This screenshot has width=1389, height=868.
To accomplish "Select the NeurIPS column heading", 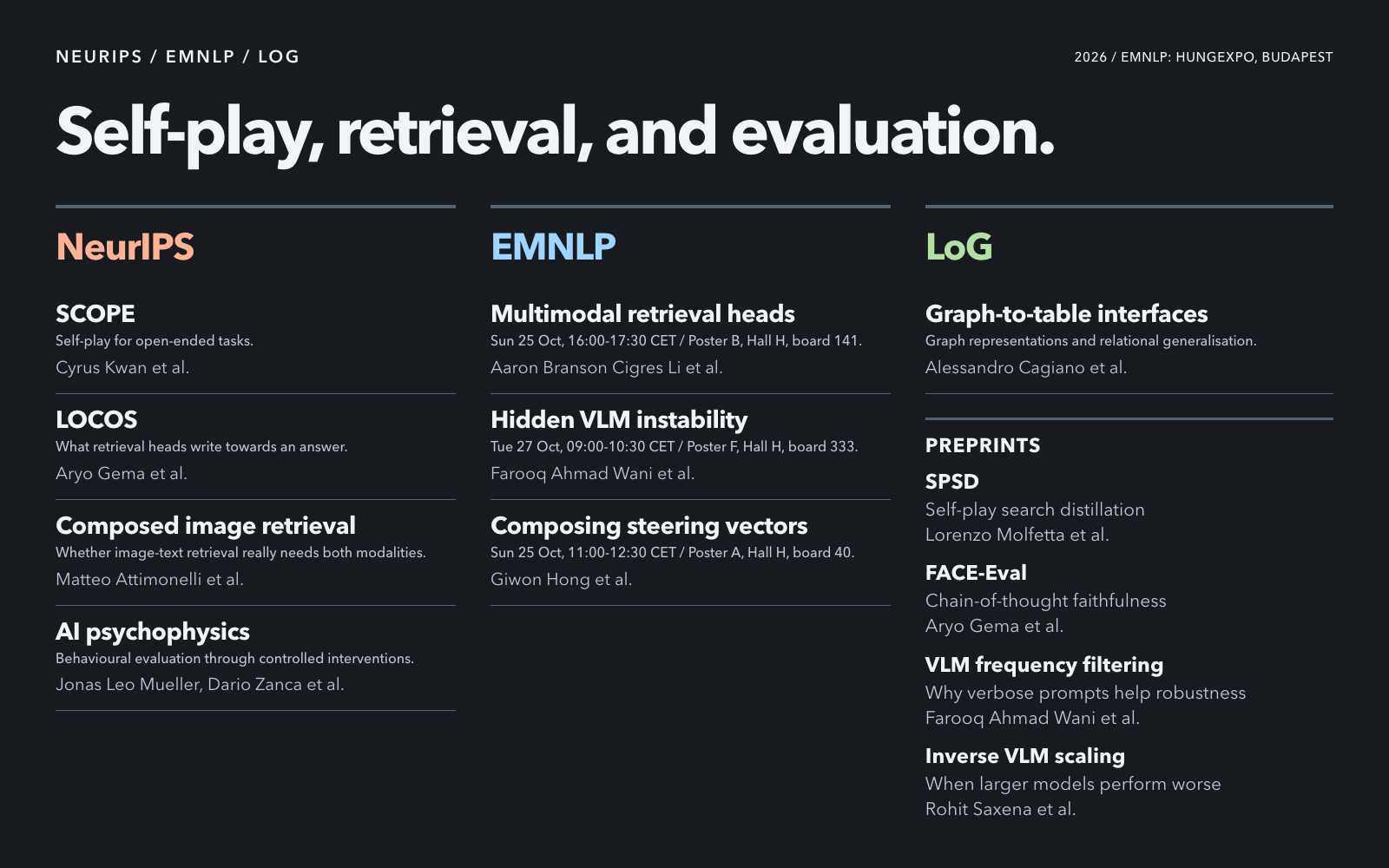I will pos(125,247).
